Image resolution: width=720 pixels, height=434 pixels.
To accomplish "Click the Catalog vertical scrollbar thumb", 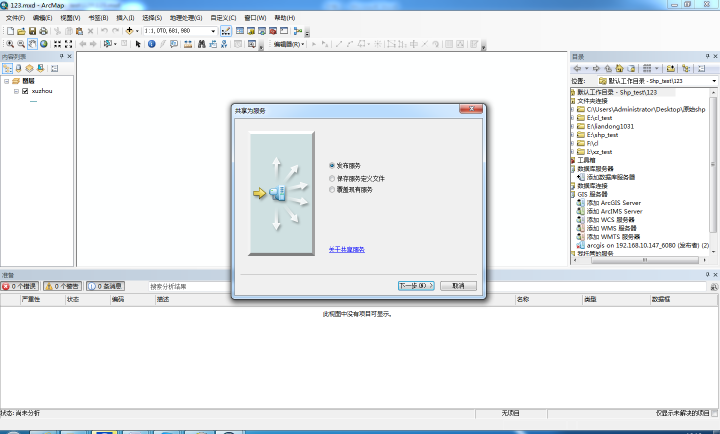I will (x=713, y=164).
